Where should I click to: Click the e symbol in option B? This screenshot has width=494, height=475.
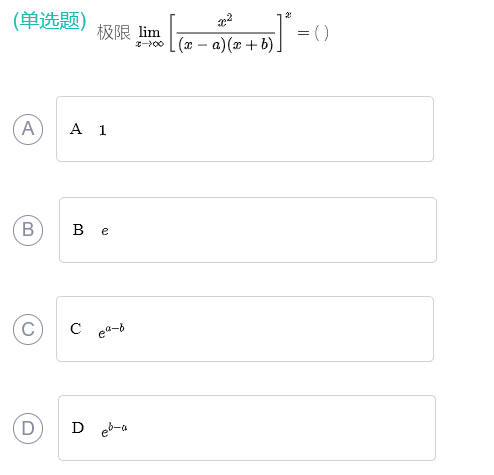[x=105, y=231]
